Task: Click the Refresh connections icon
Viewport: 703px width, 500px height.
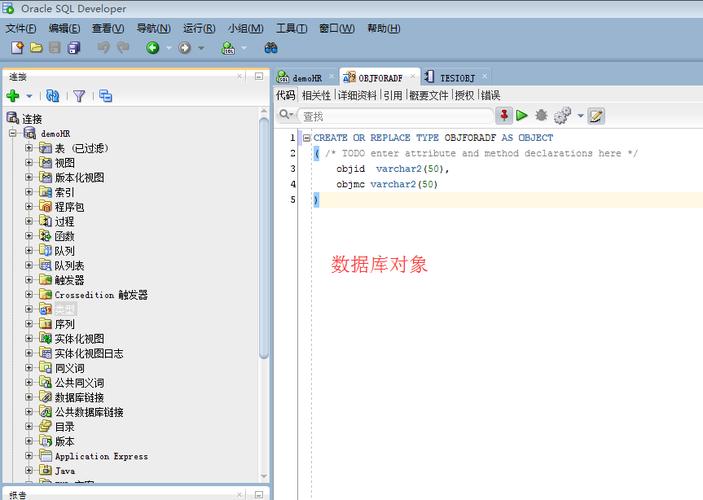Action: (x=52, y=96)
